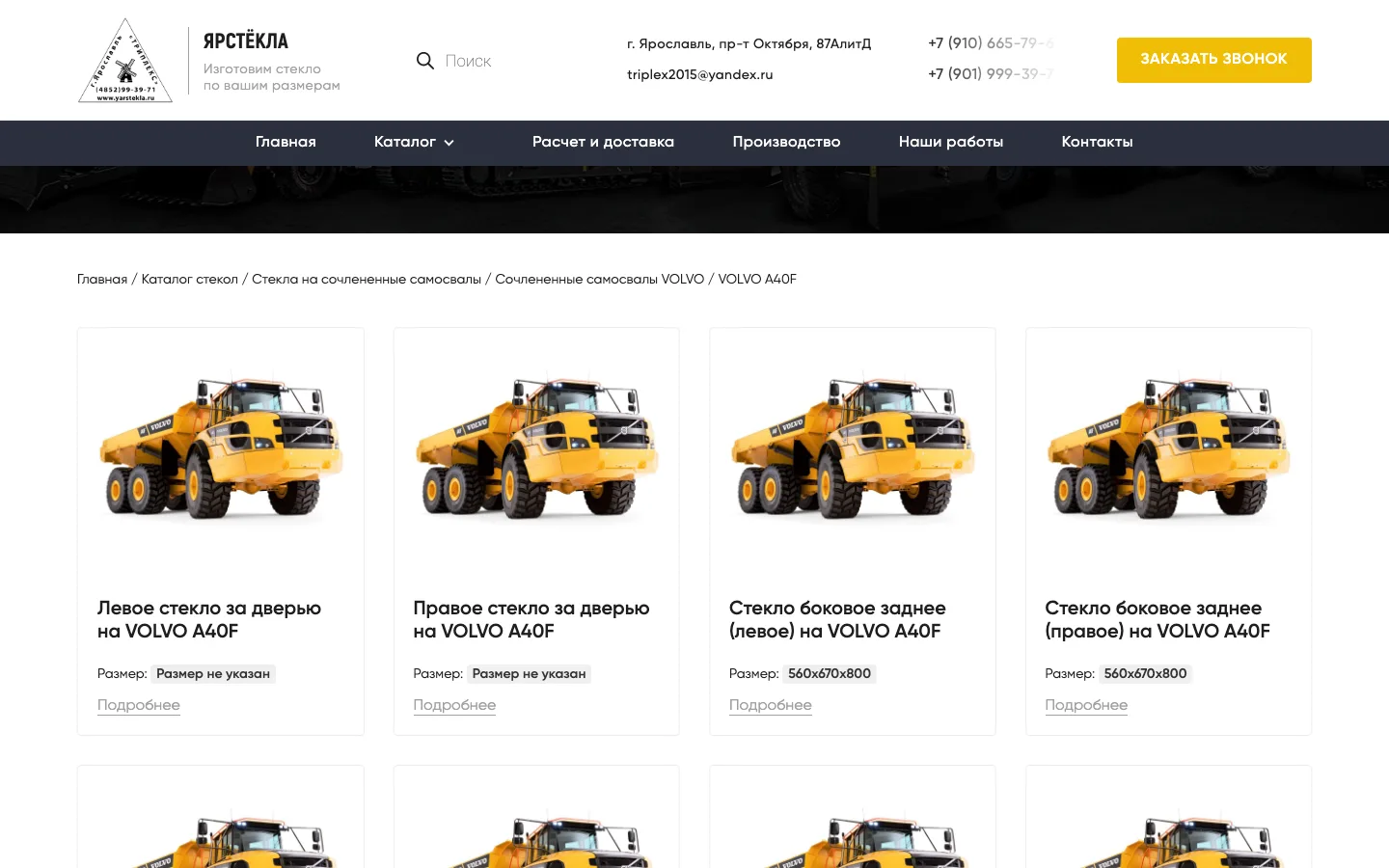Open Стекло боковое заднее (левое) title
Image resolution: width=1389 pixels, height=868 pixels.
coord(837,619)
